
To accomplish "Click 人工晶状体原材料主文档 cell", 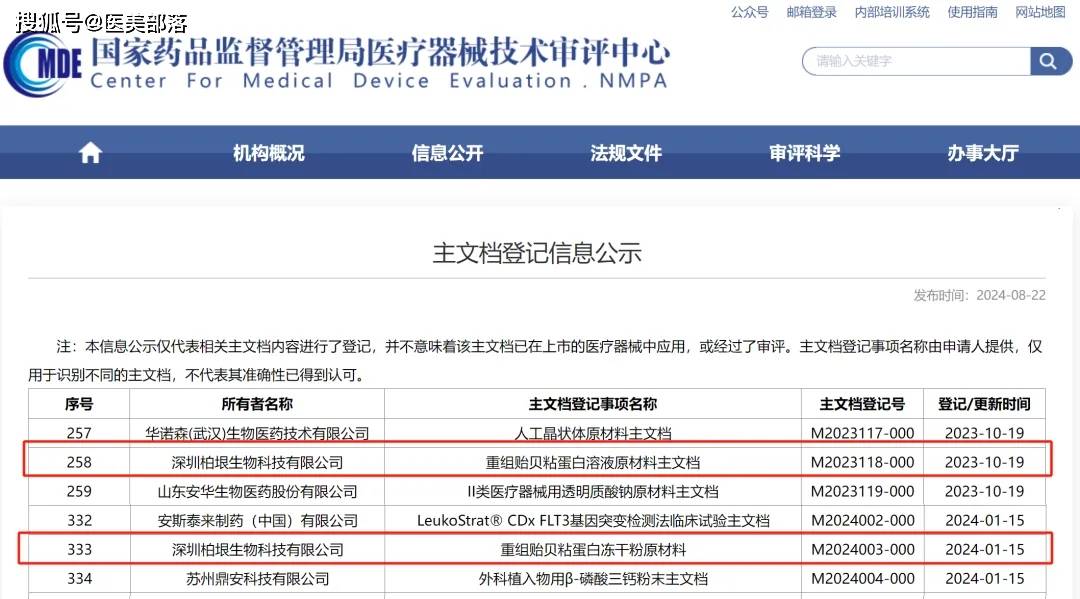I will pos(592,433).
